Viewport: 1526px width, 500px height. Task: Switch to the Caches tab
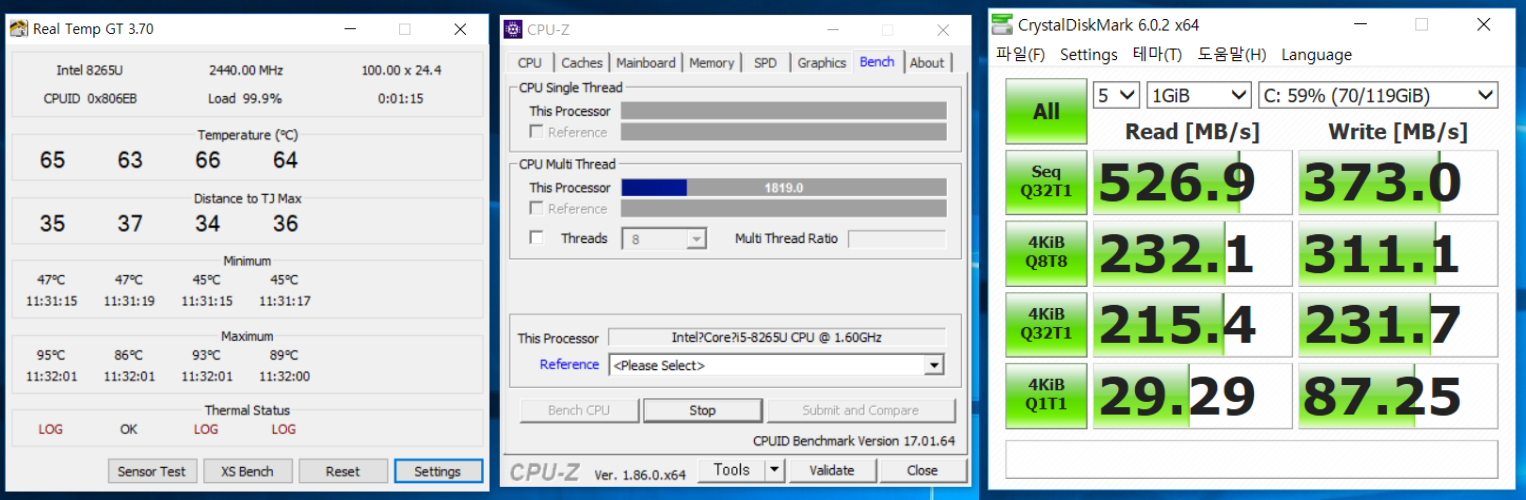(x=582, y=62)
